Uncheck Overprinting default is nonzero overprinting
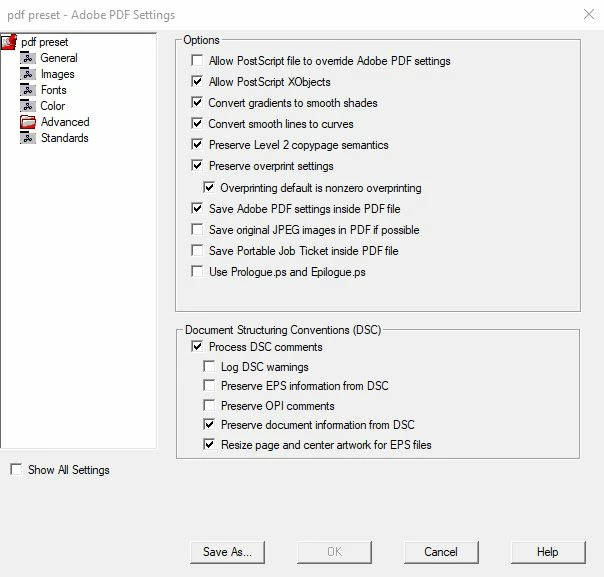The width and height of the screenshot is (604, 577). click(209, 188)
